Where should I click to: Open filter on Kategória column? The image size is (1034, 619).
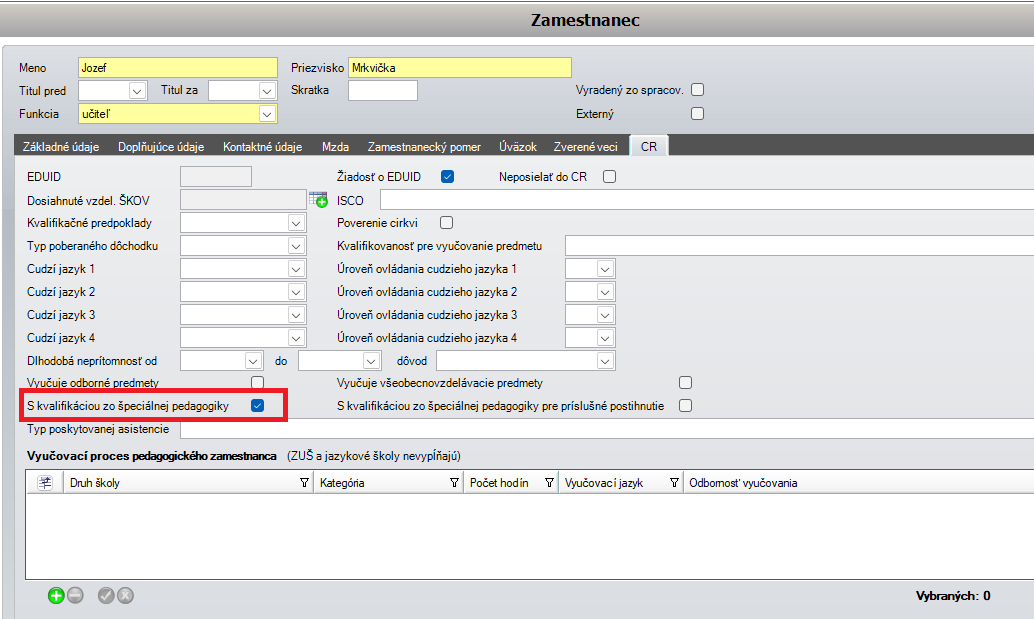tap(455, 483)
